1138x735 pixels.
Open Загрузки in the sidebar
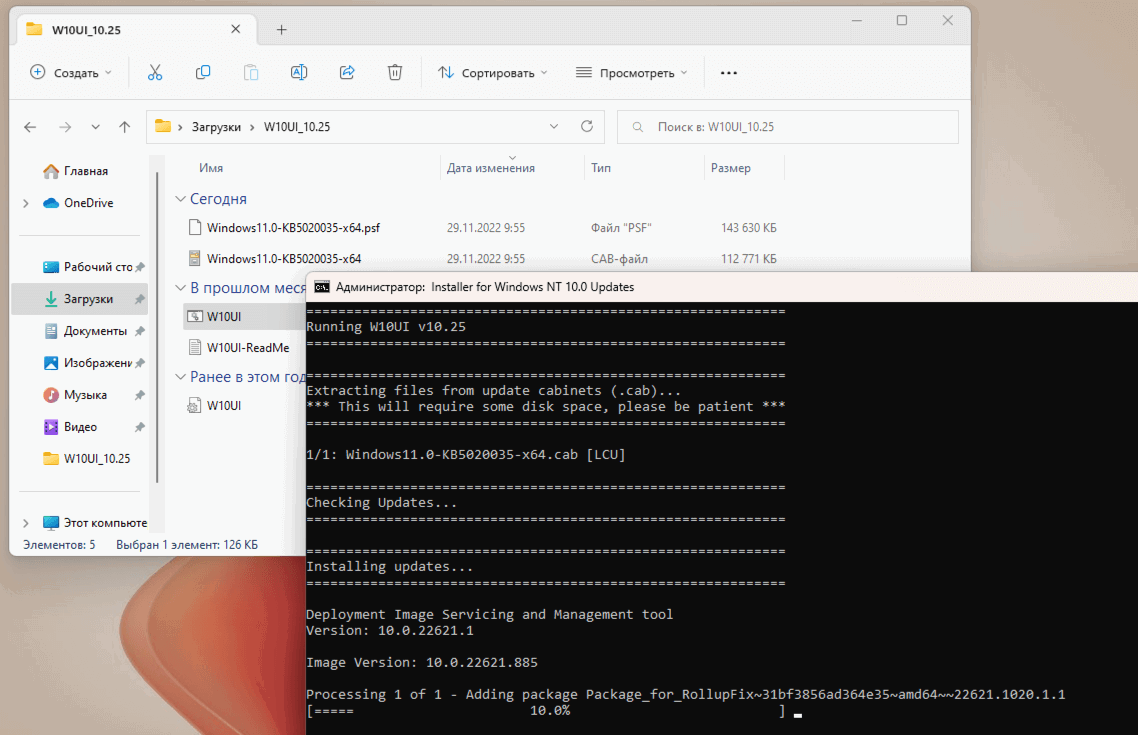click(x=80, y=299)
